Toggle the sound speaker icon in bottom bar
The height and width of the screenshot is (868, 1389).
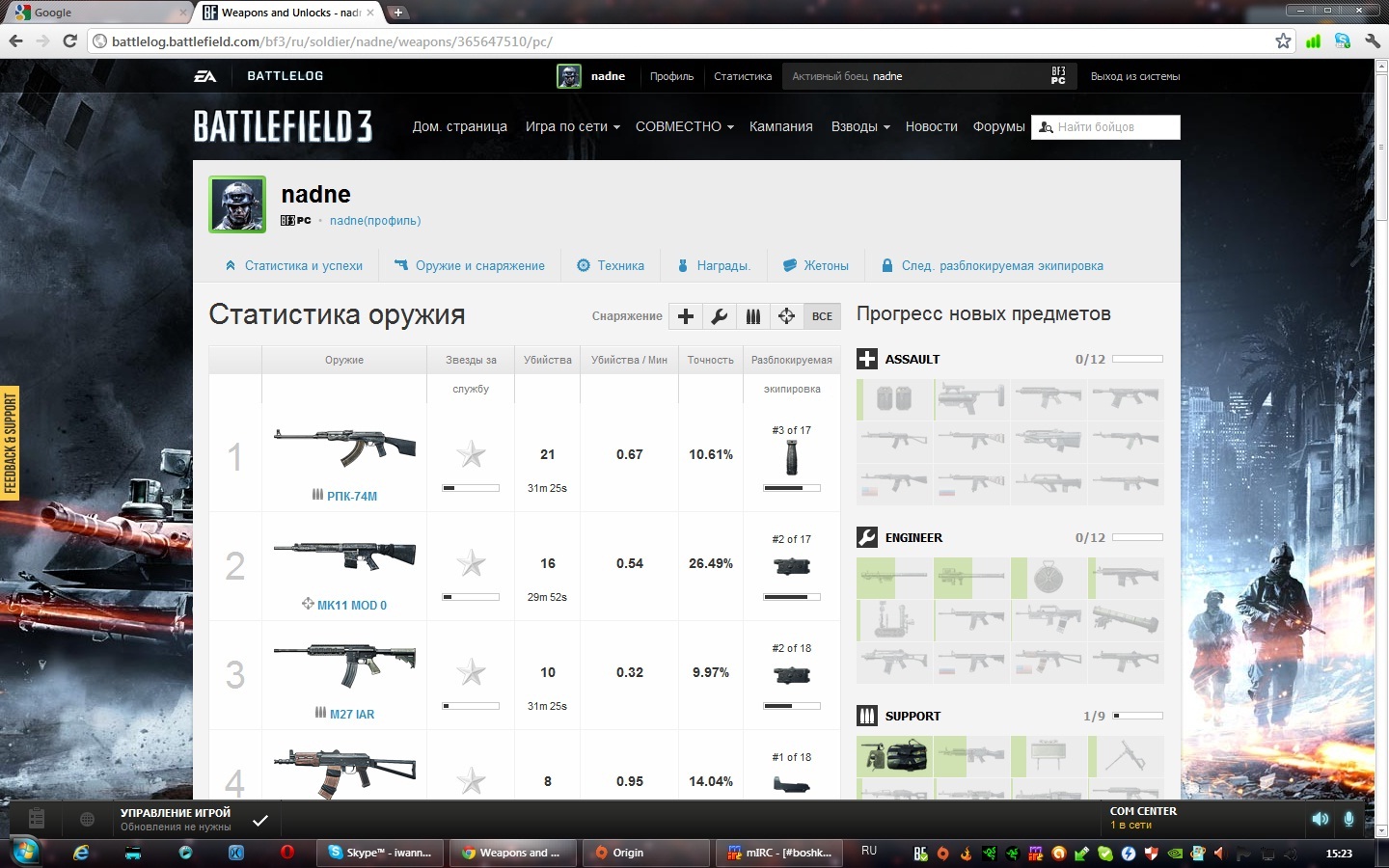(x=1321, y=819)
